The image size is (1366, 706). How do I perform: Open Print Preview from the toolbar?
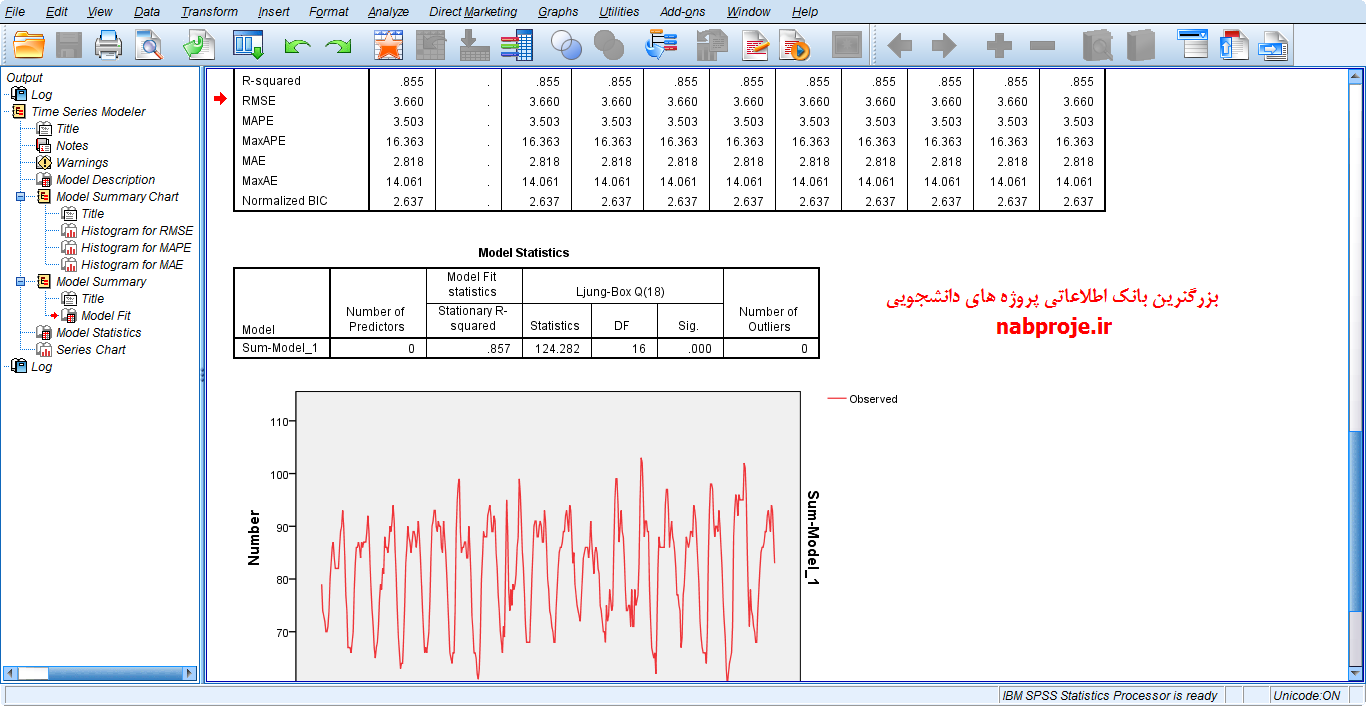pos(149,45)
